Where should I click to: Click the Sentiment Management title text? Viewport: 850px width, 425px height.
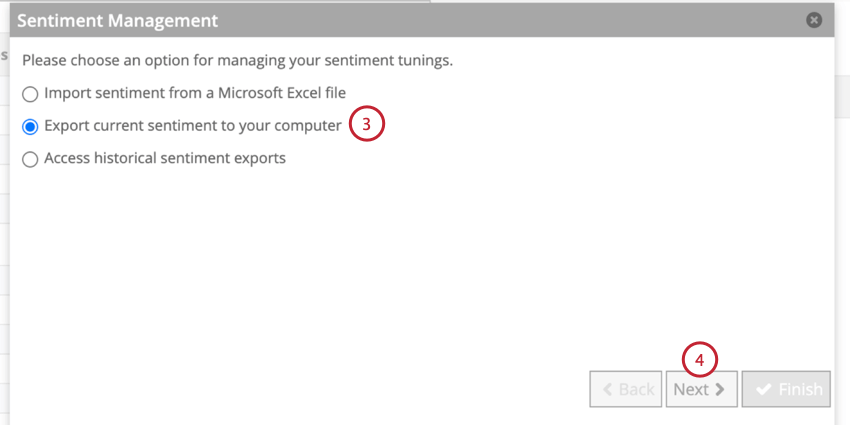click(x=118, y=21)
